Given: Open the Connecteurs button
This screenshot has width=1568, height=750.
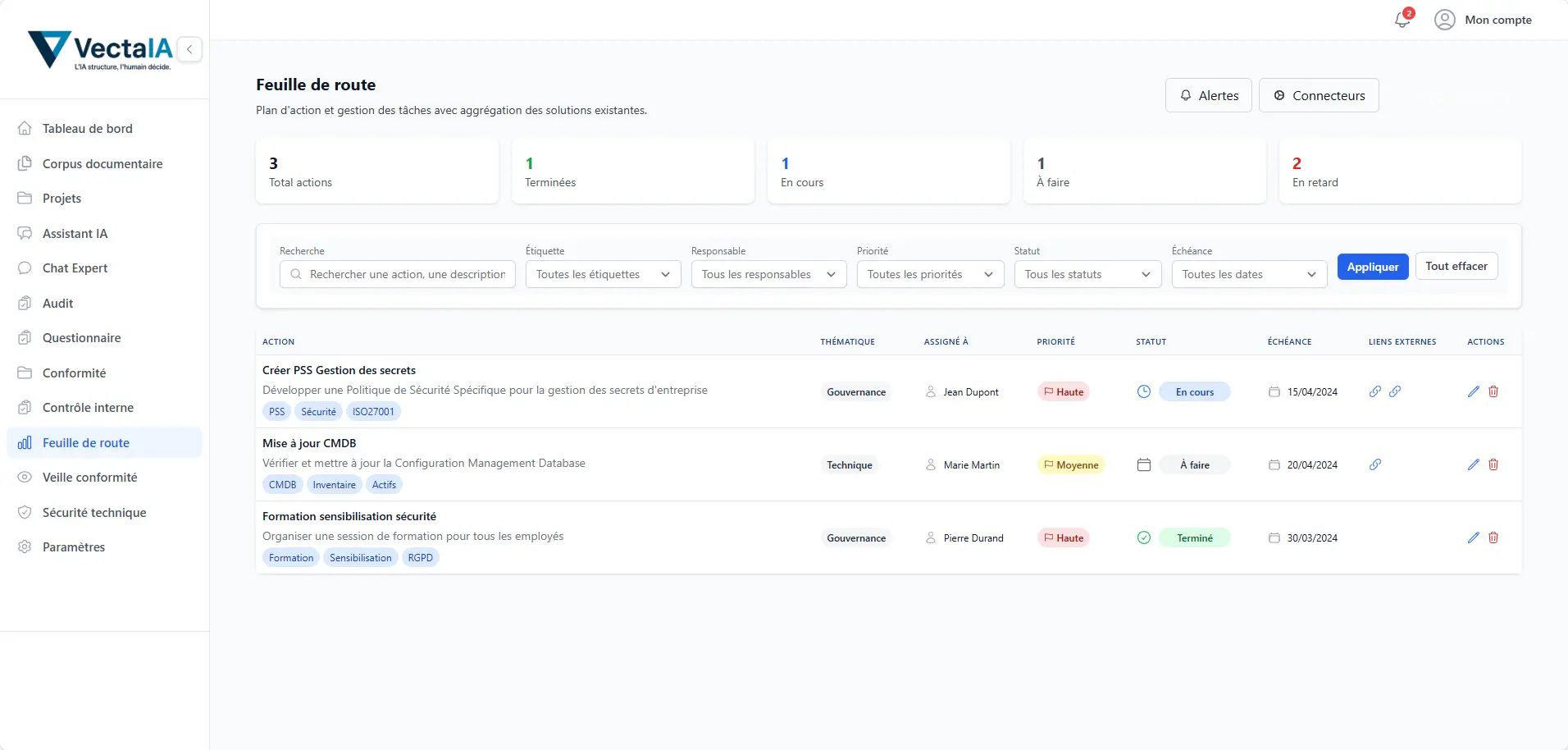Looking at the screenshot, I should tap(1319, 95).
